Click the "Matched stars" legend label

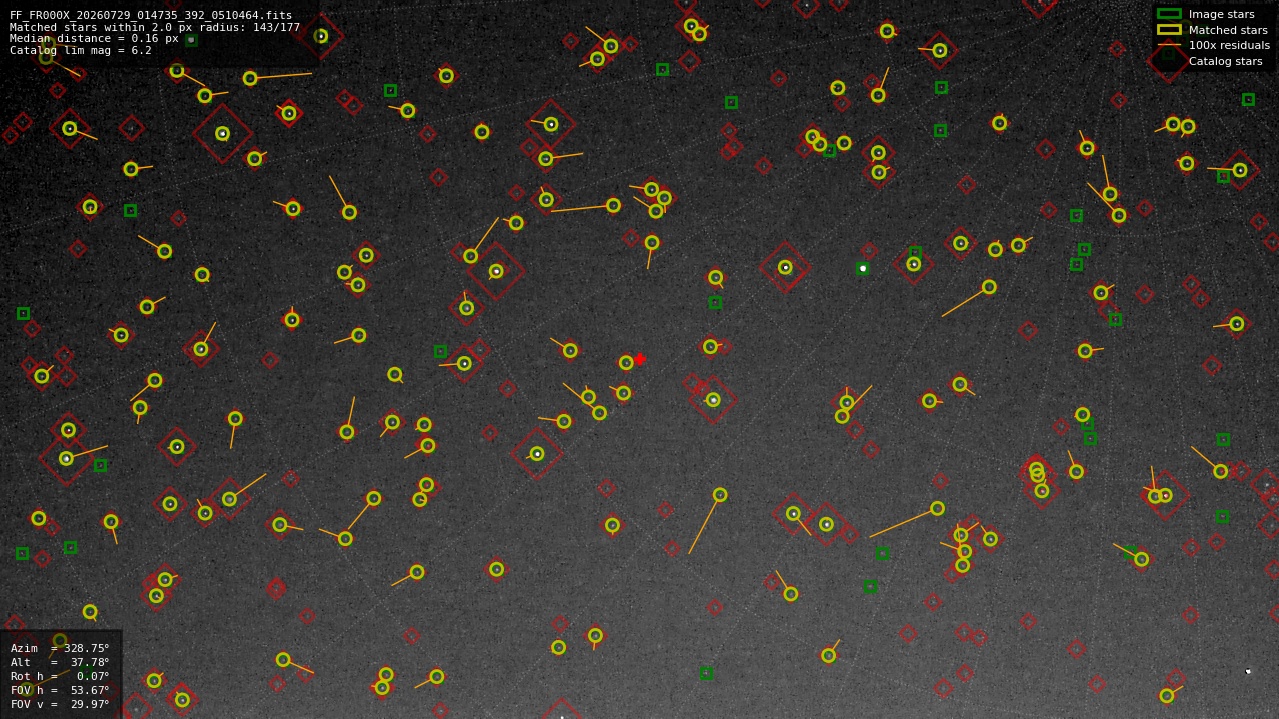(1228, 30)
